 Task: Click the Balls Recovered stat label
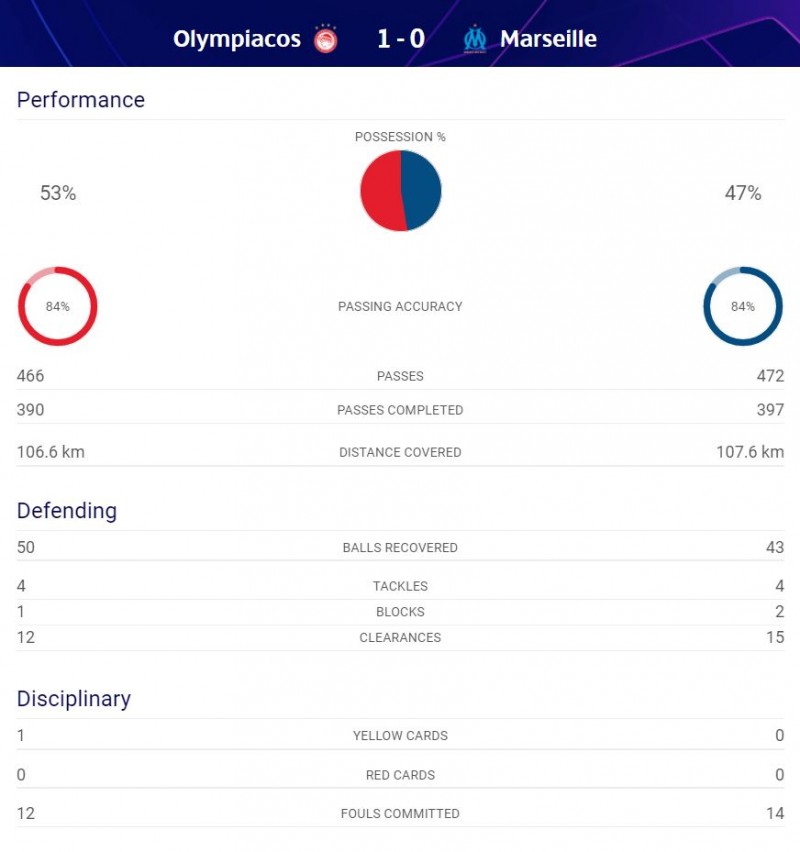click(400, 548)
